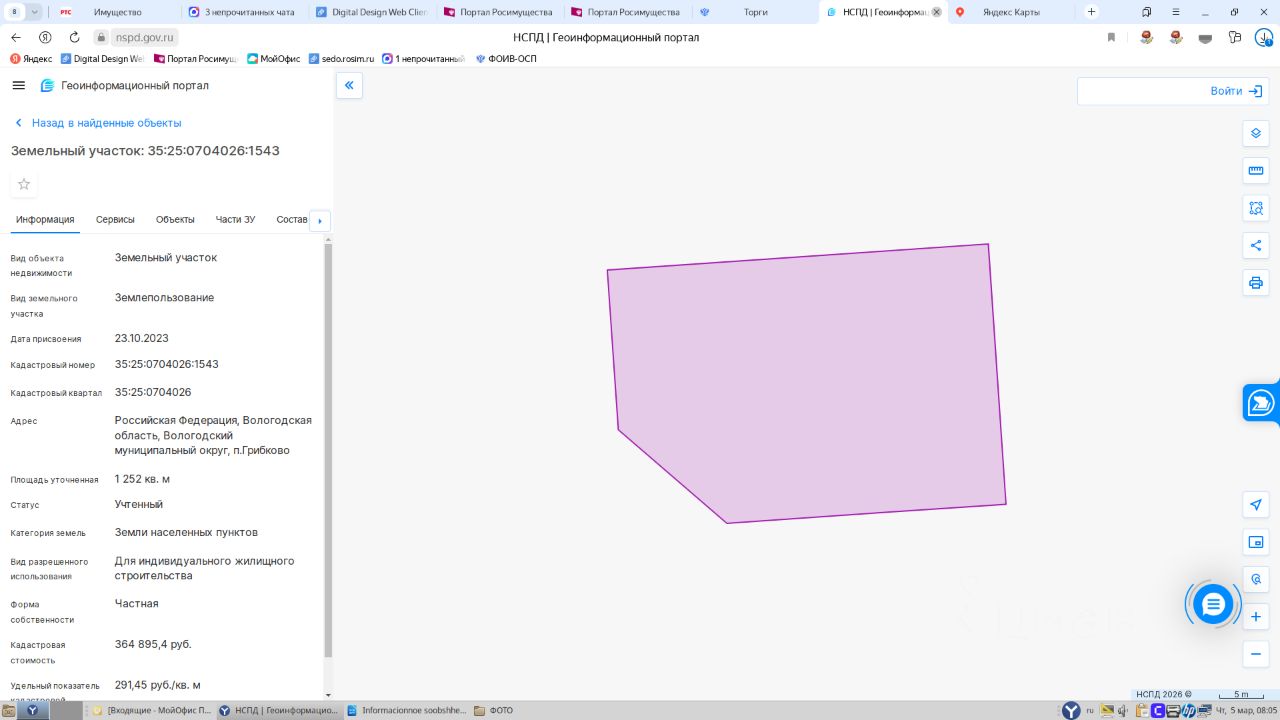Add the land parcel to favorites star
Image resolution: width=1280 pixels, height=720 pixels.
point(24,184)
